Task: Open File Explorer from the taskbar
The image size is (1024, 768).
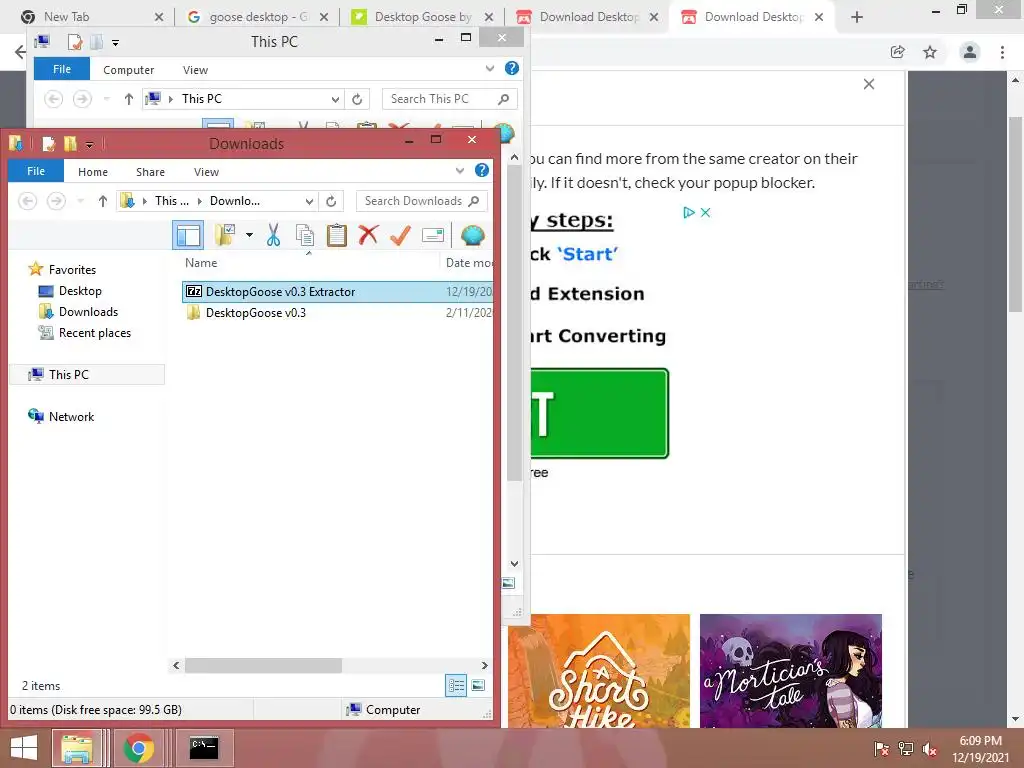Action: (77, 748)
